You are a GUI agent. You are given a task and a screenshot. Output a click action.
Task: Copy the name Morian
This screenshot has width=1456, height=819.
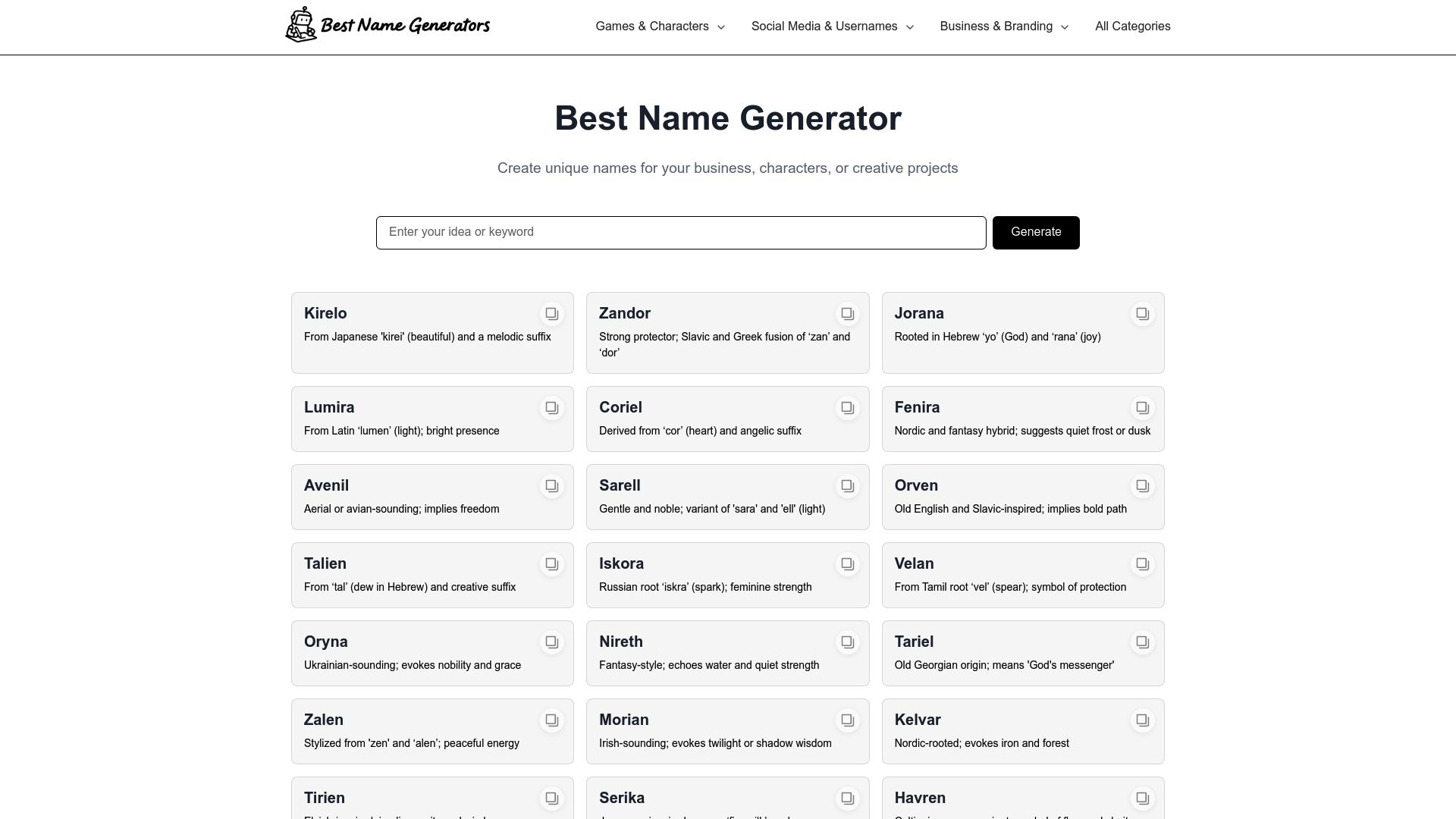coord(847,720)
